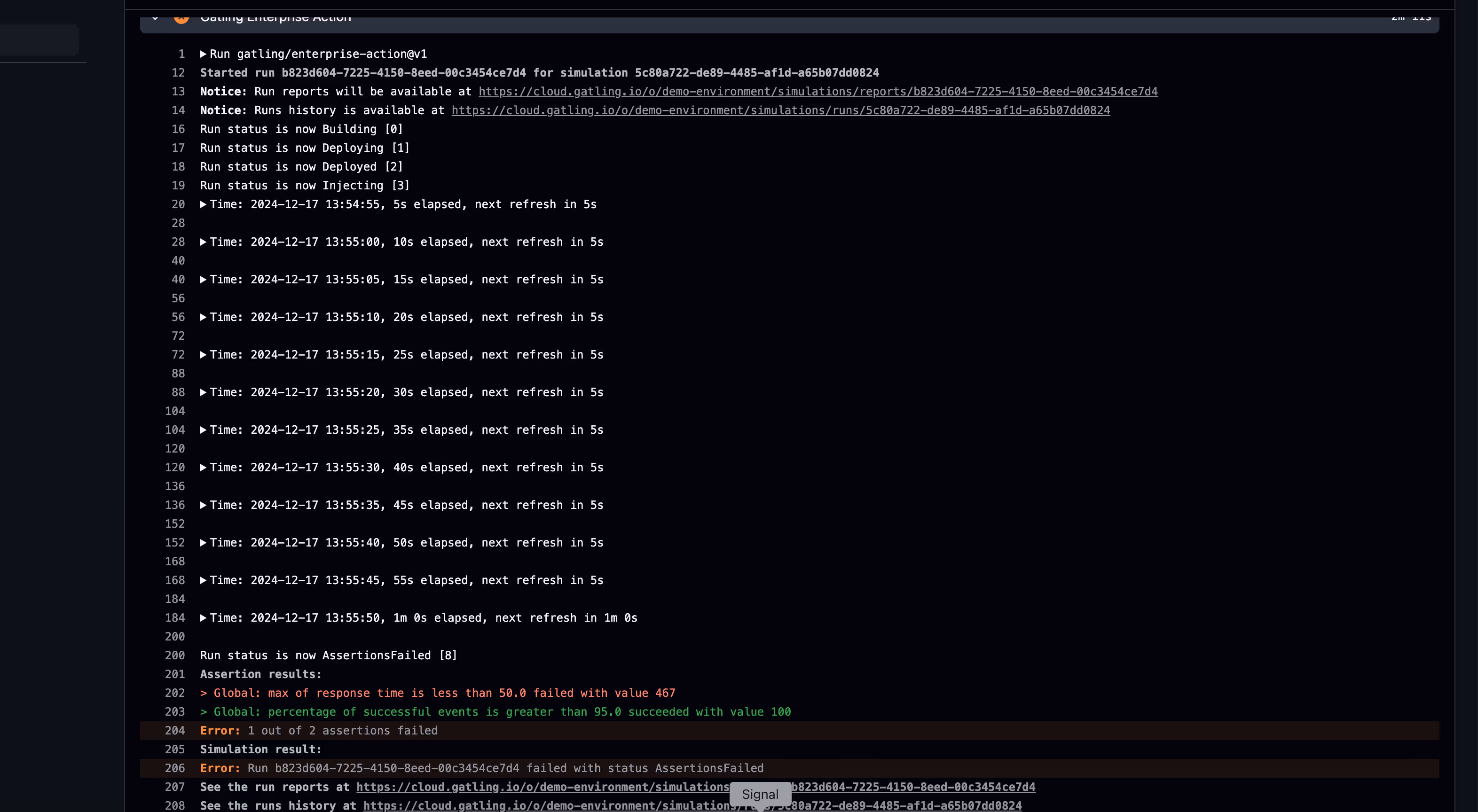The height and width of the screenshot is (812, 1478).
Task: Click line number 202
Action: 175,693
